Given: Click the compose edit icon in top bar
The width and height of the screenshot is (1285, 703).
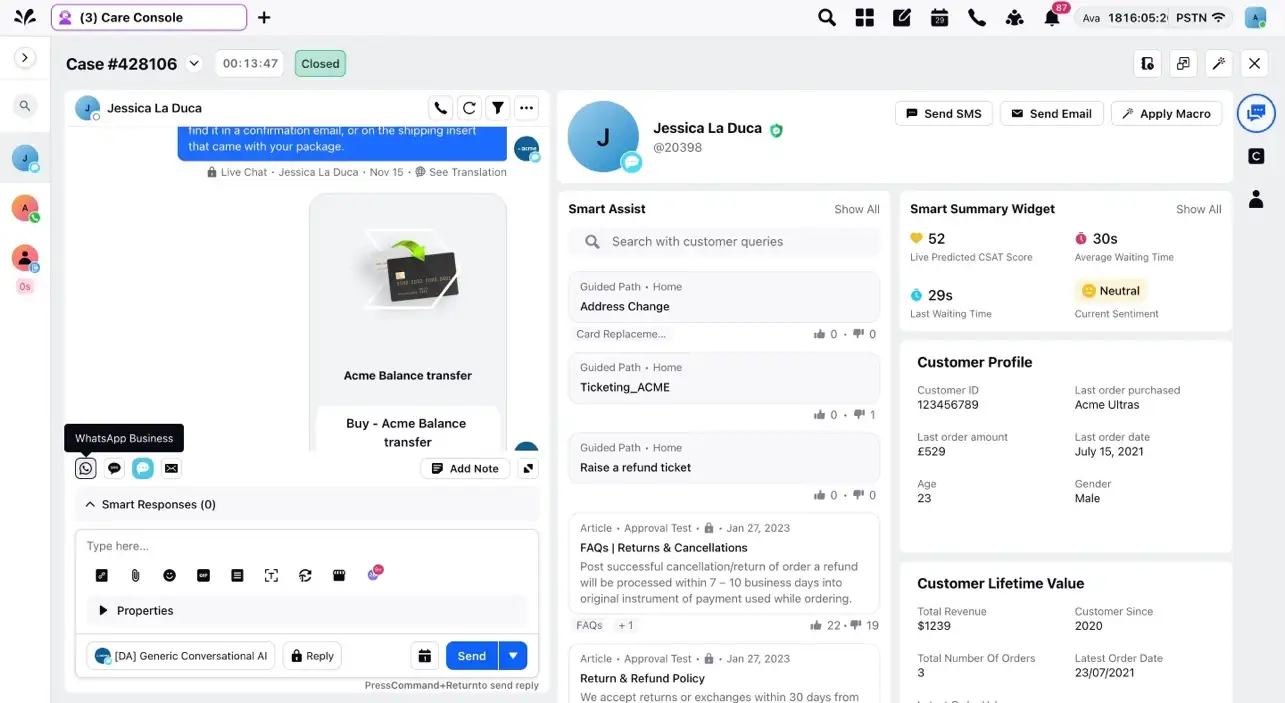Looking at the screenshot, I should [x=902, y=17].
